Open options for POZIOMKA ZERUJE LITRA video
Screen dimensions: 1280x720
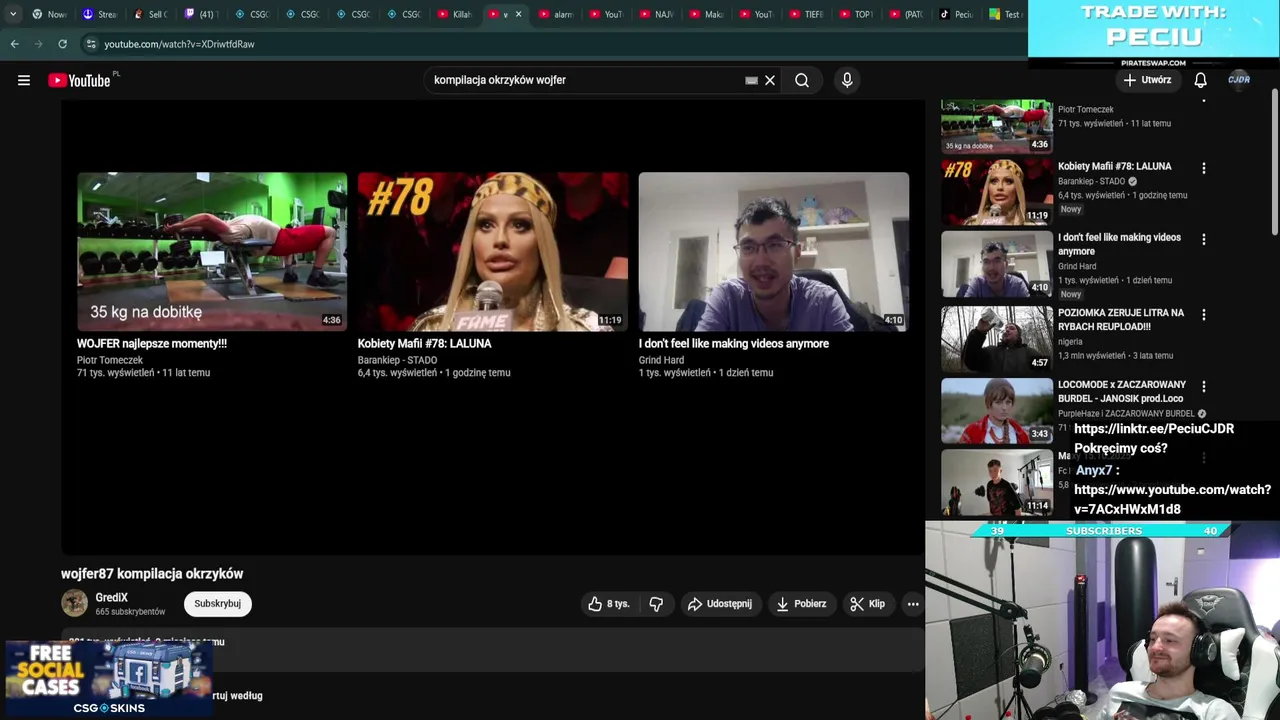(1204, 314)
